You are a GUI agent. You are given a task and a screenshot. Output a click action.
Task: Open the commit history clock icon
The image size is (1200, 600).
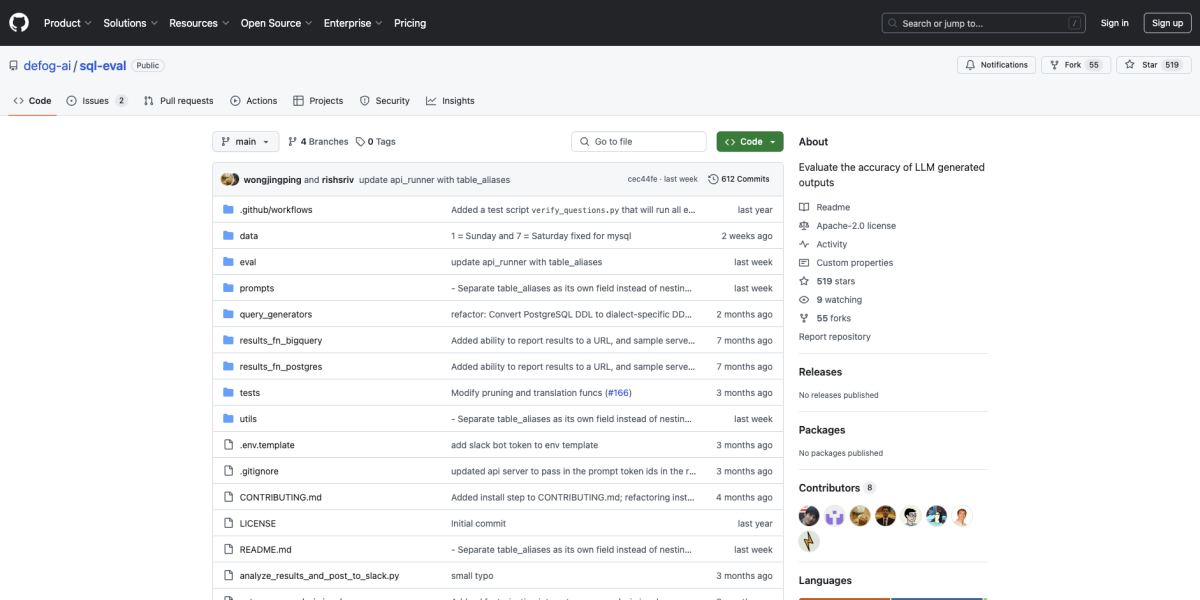pyautogui.click(x=713, y=179)
